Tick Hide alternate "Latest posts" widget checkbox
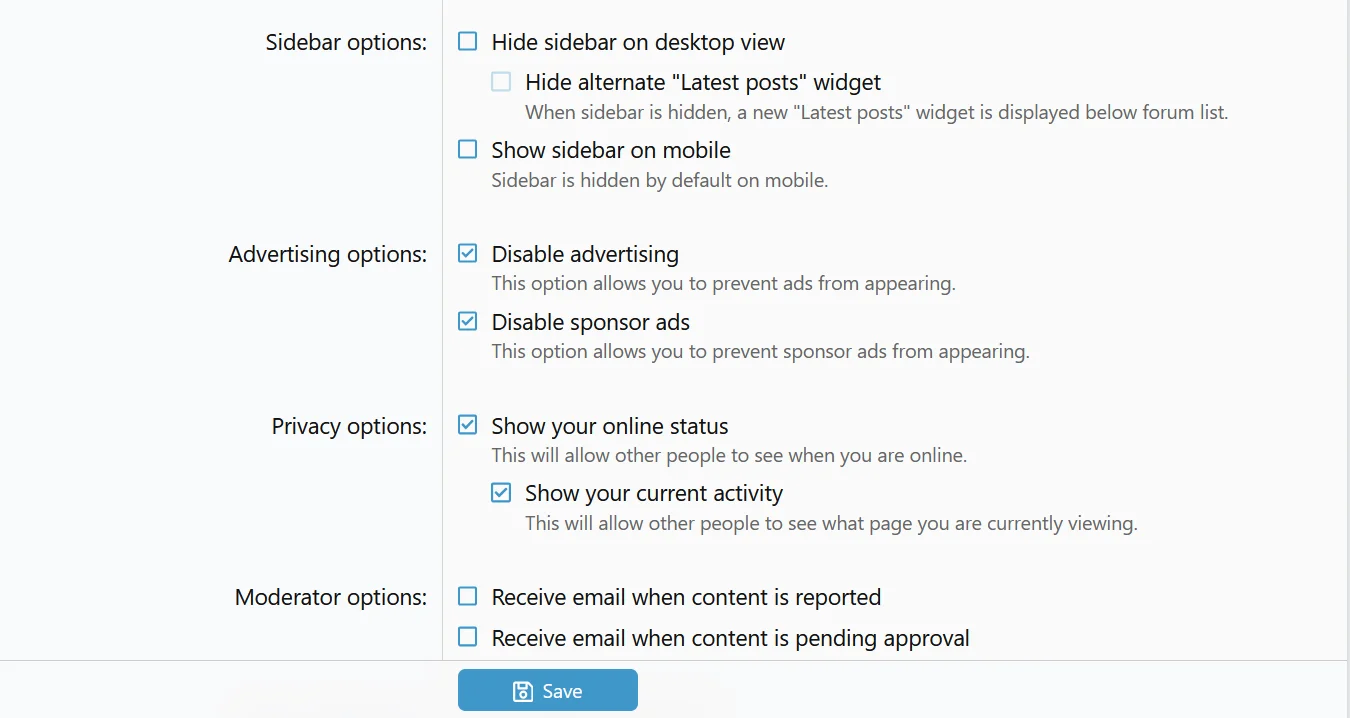This screenshot has height=718, width=1350. coord(501,82)
